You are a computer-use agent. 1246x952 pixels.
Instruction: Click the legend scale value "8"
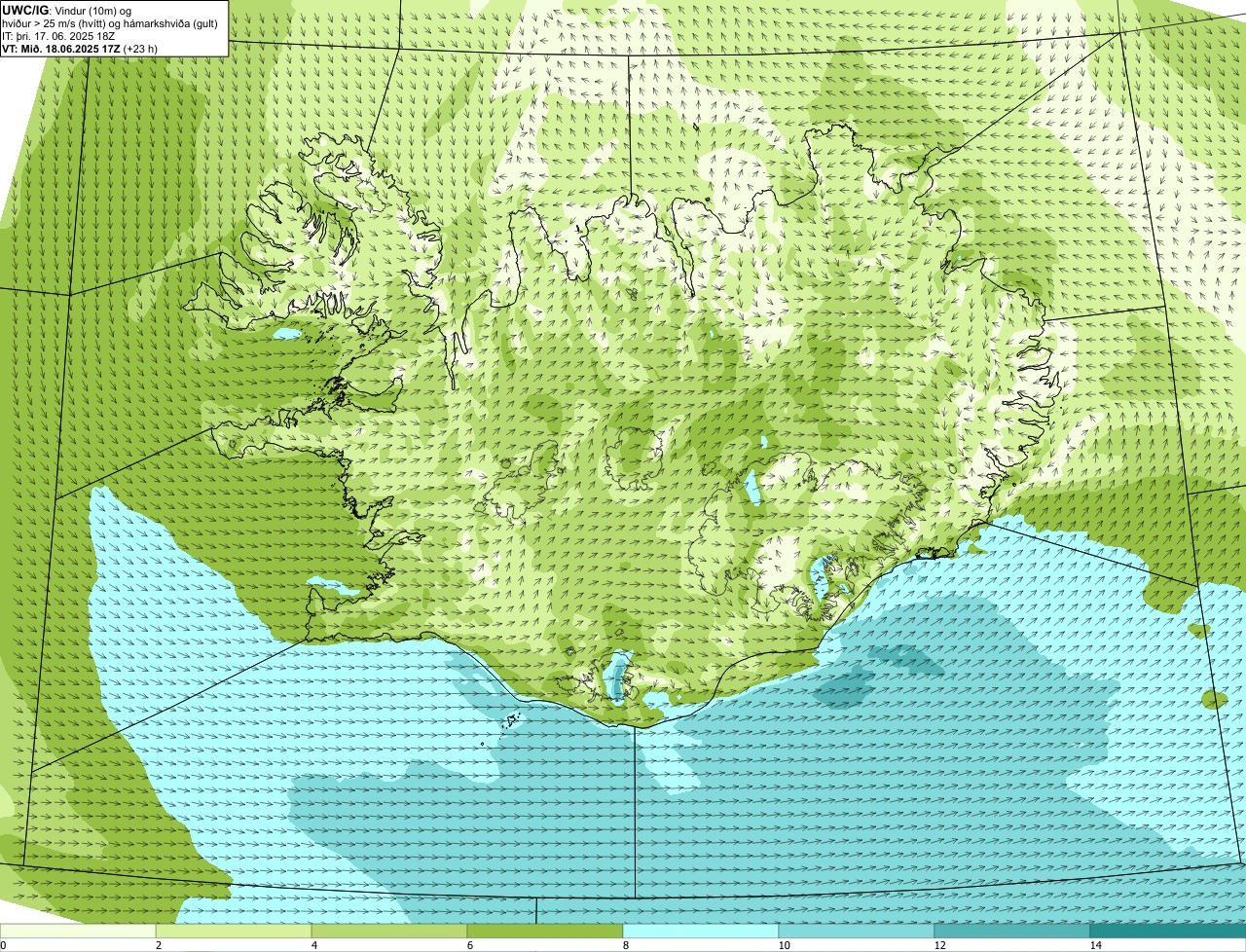point(626,945)
